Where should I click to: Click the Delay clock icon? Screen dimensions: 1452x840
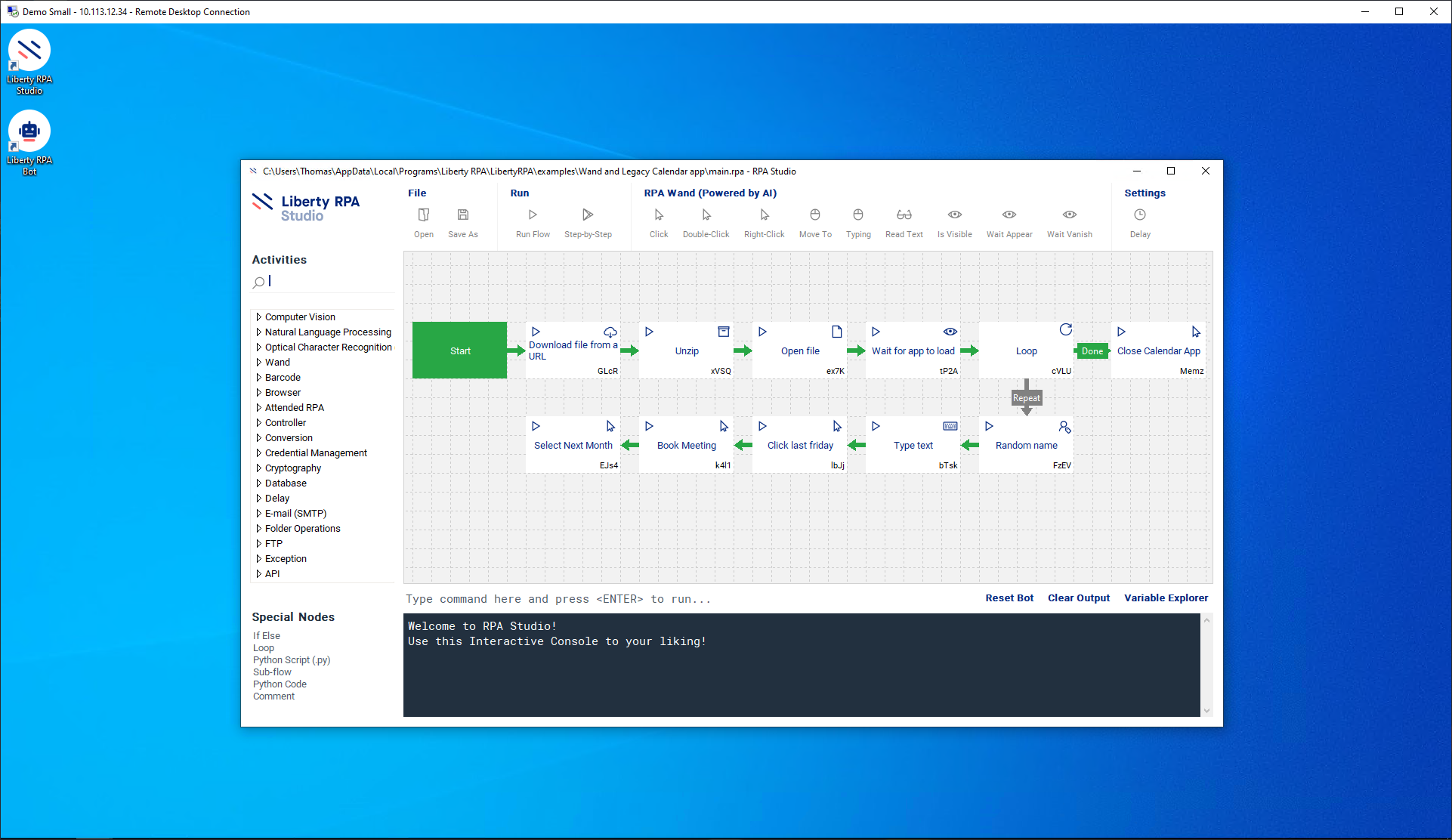[1139, 215]
